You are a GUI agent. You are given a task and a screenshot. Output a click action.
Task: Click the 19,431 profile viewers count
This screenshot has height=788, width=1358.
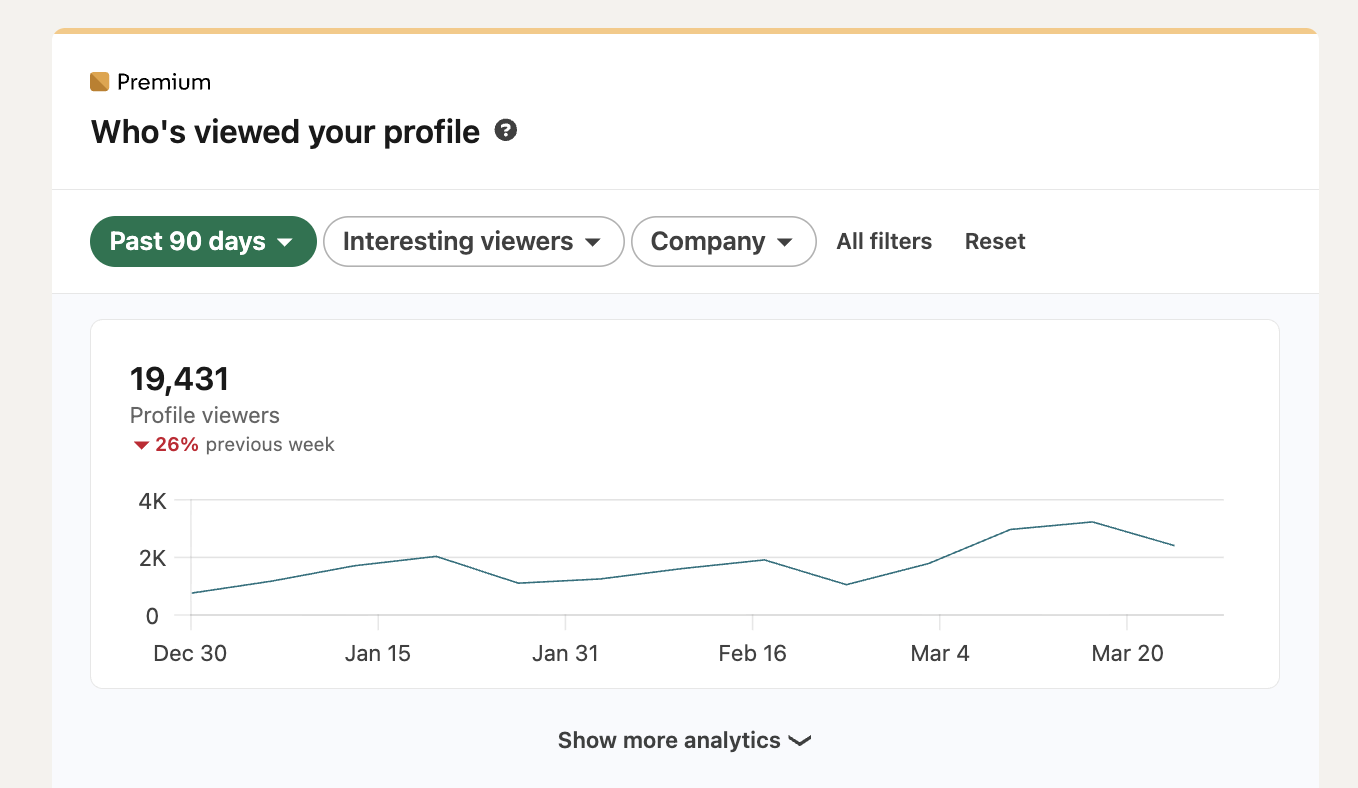point(179,378)
